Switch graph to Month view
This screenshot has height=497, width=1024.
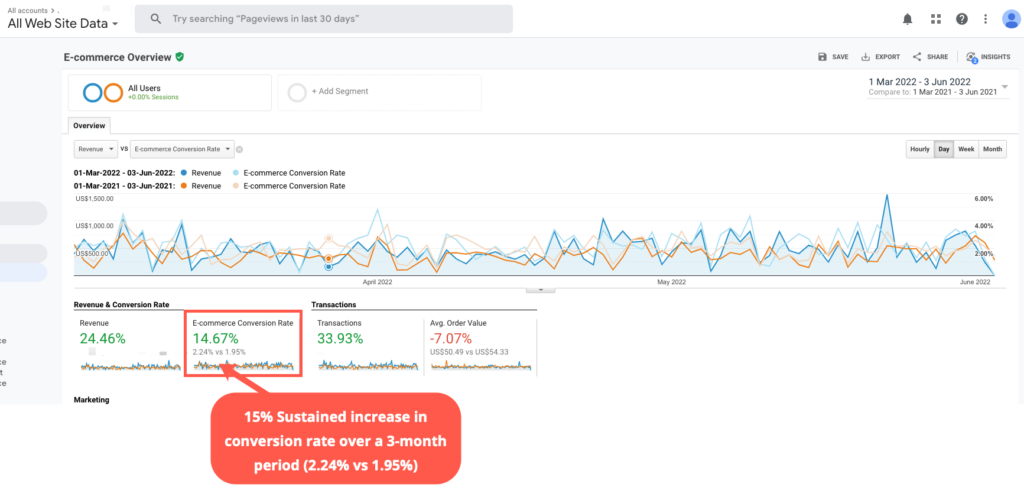pos(992,149)
